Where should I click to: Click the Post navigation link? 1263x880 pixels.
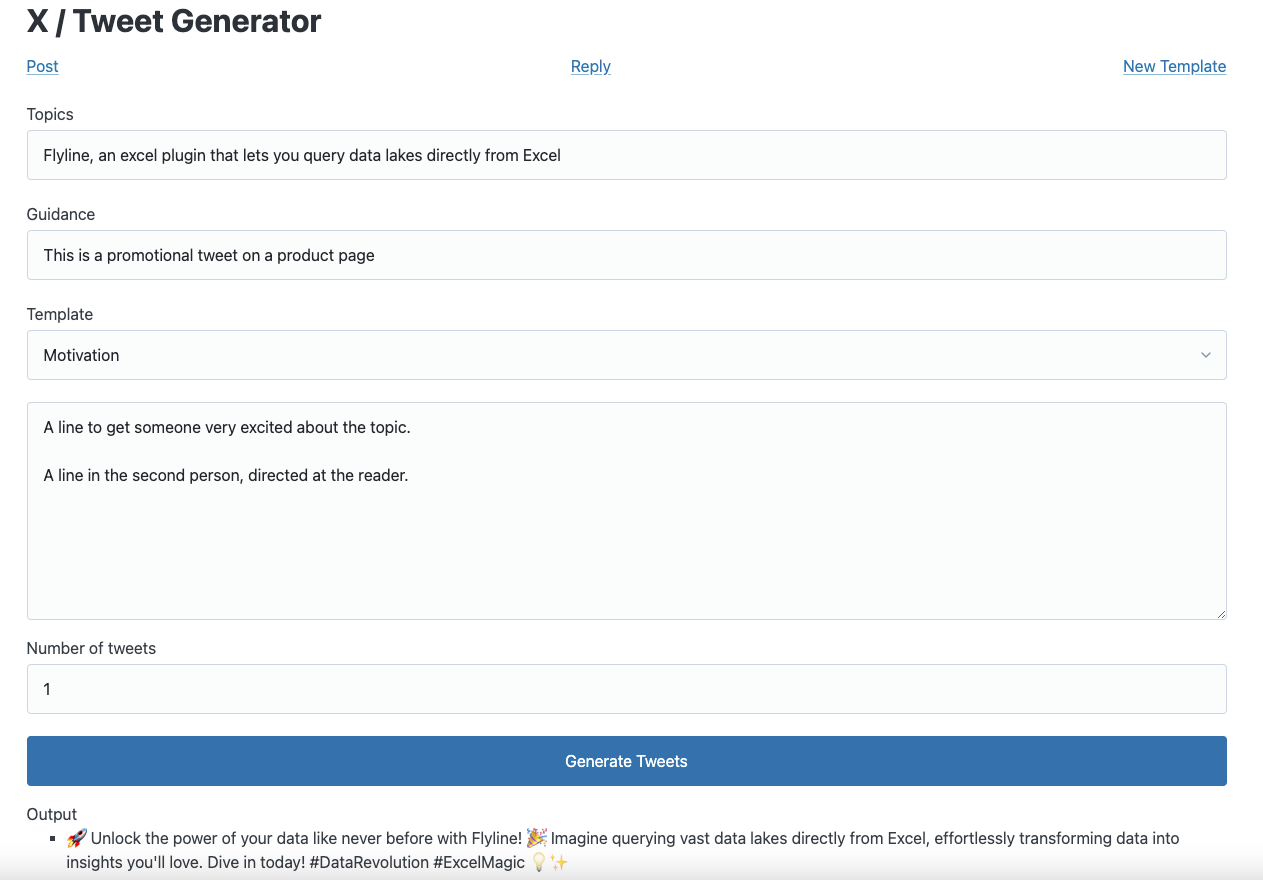click(42, 66)
